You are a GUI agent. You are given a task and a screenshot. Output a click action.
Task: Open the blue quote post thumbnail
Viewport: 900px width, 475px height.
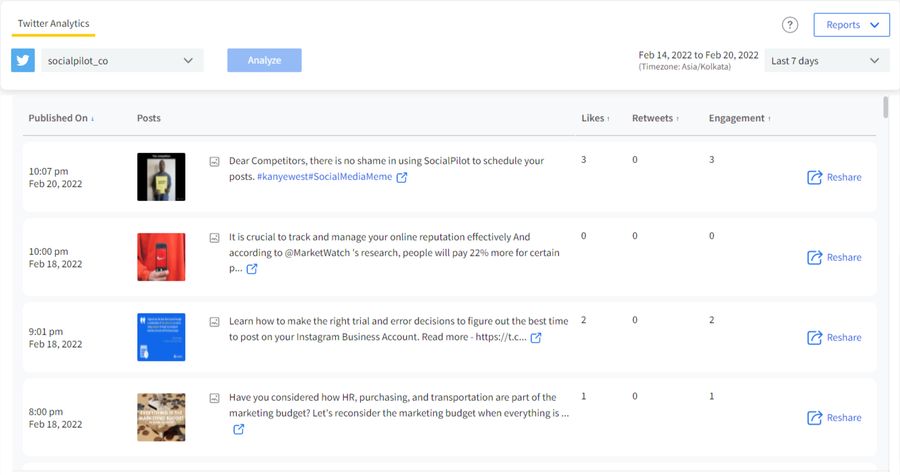(161, 337)
